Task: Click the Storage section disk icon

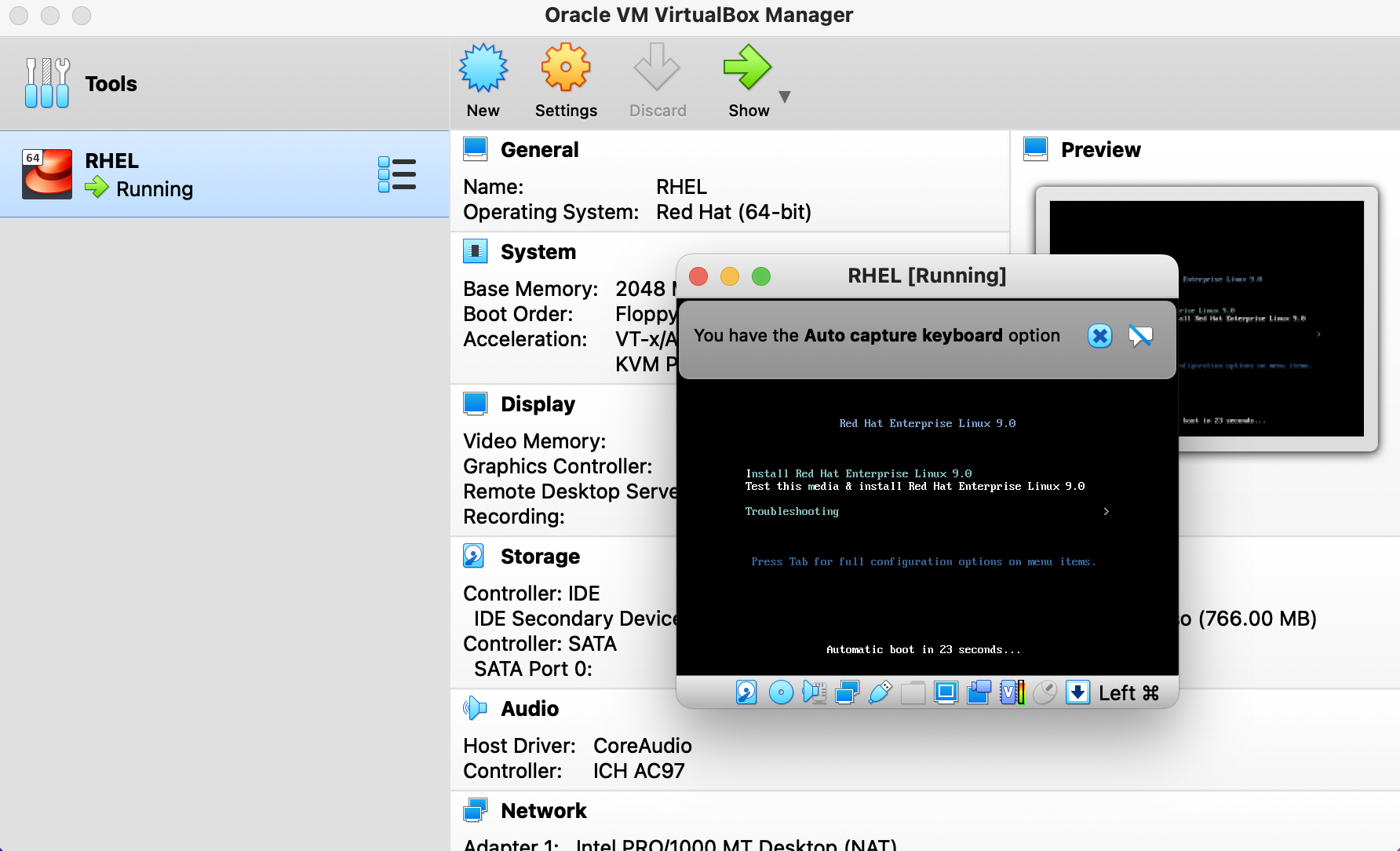Action: [x=474, y=556]
